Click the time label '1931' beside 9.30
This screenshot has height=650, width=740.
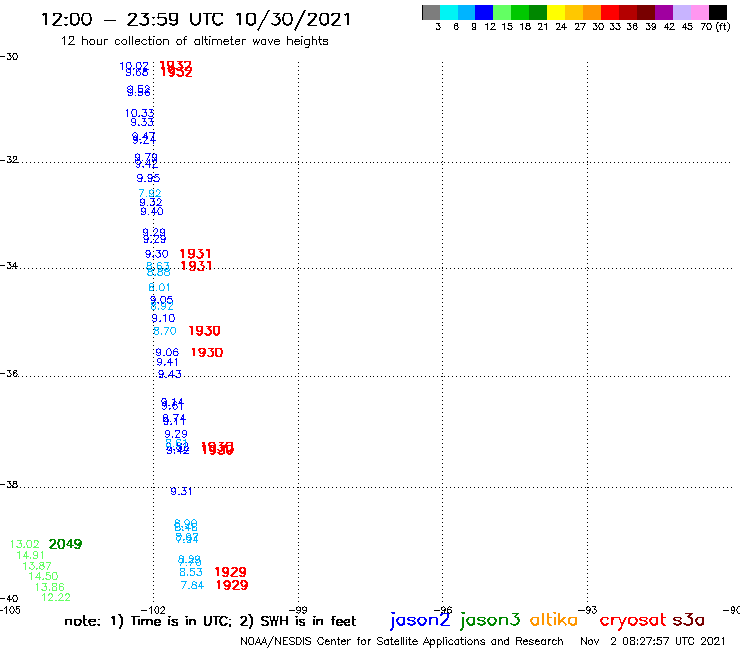click(195, 254)
